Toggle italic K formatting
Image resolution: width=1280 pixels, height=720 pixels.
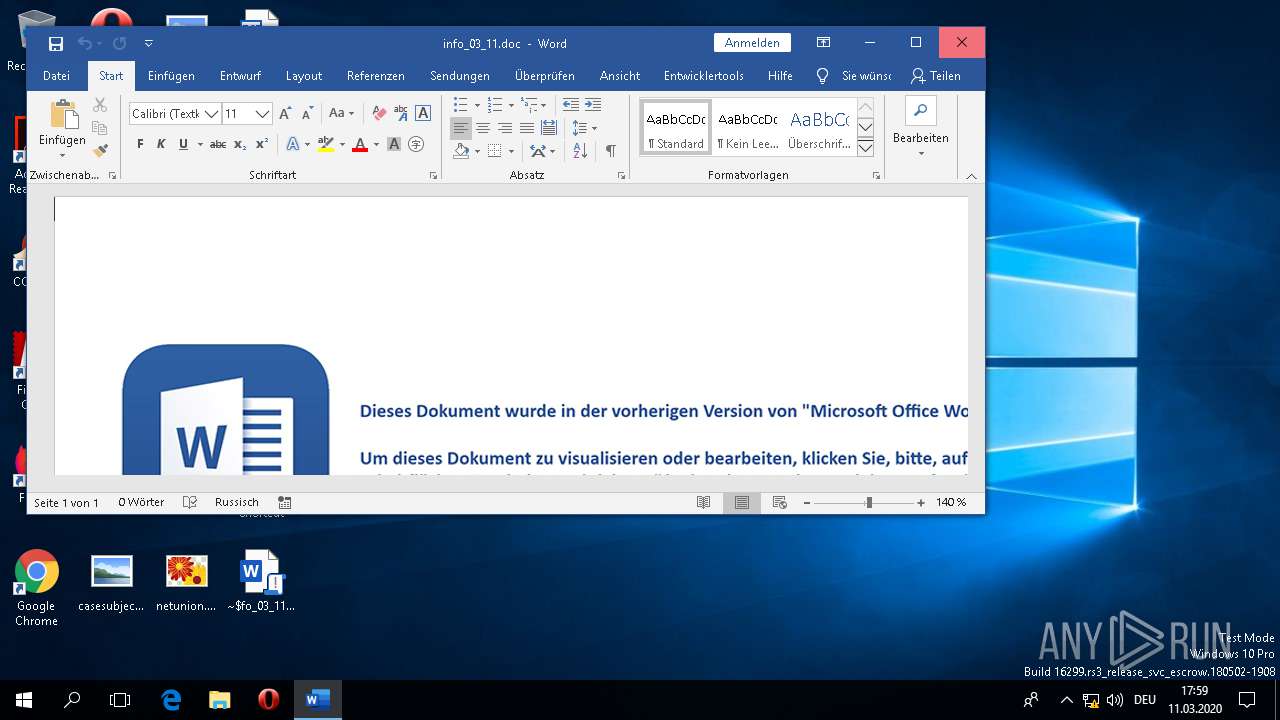tap(161, 144)
